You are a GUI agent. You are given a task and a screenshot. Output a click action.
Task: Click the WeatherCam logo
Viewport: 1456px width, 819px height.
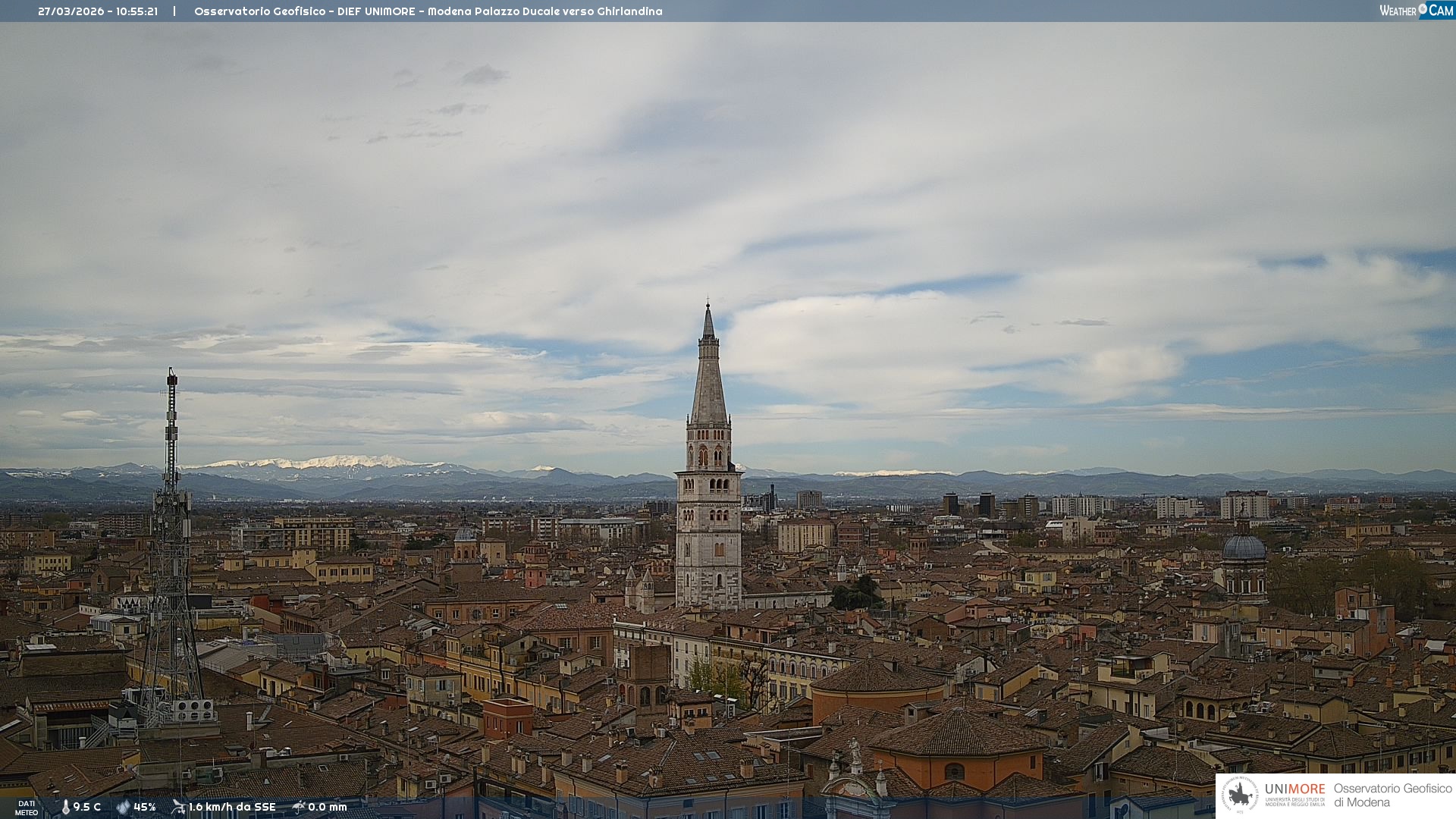tap(1416, 11)
